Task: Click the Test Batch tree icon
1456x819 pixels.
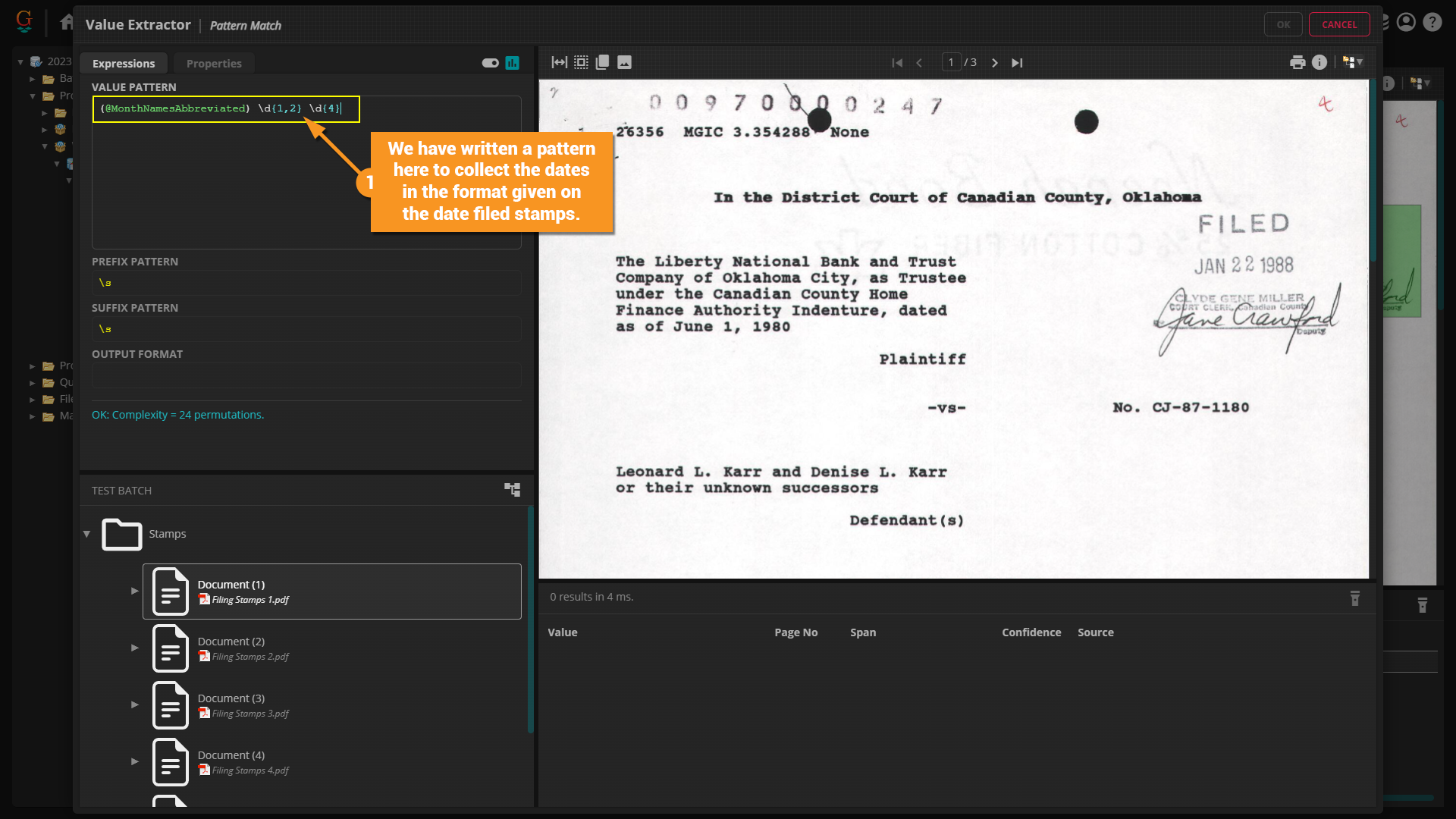Action: tap(513, 490)
